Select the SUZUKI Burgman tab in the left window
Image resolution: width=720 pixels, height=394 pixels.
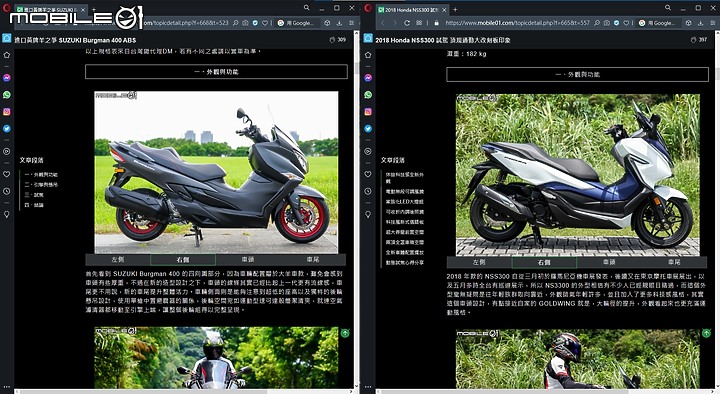[x=51, y=9]
